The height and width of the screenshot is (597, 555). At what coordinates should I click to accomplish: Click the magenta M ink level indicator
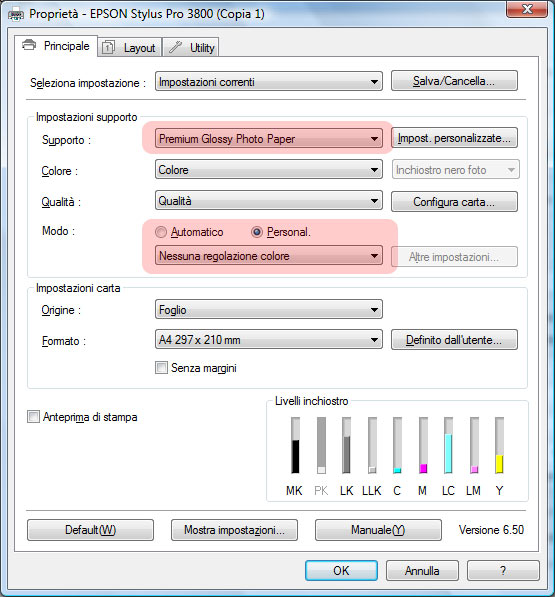pyautogui.click(x=423, y=445)
